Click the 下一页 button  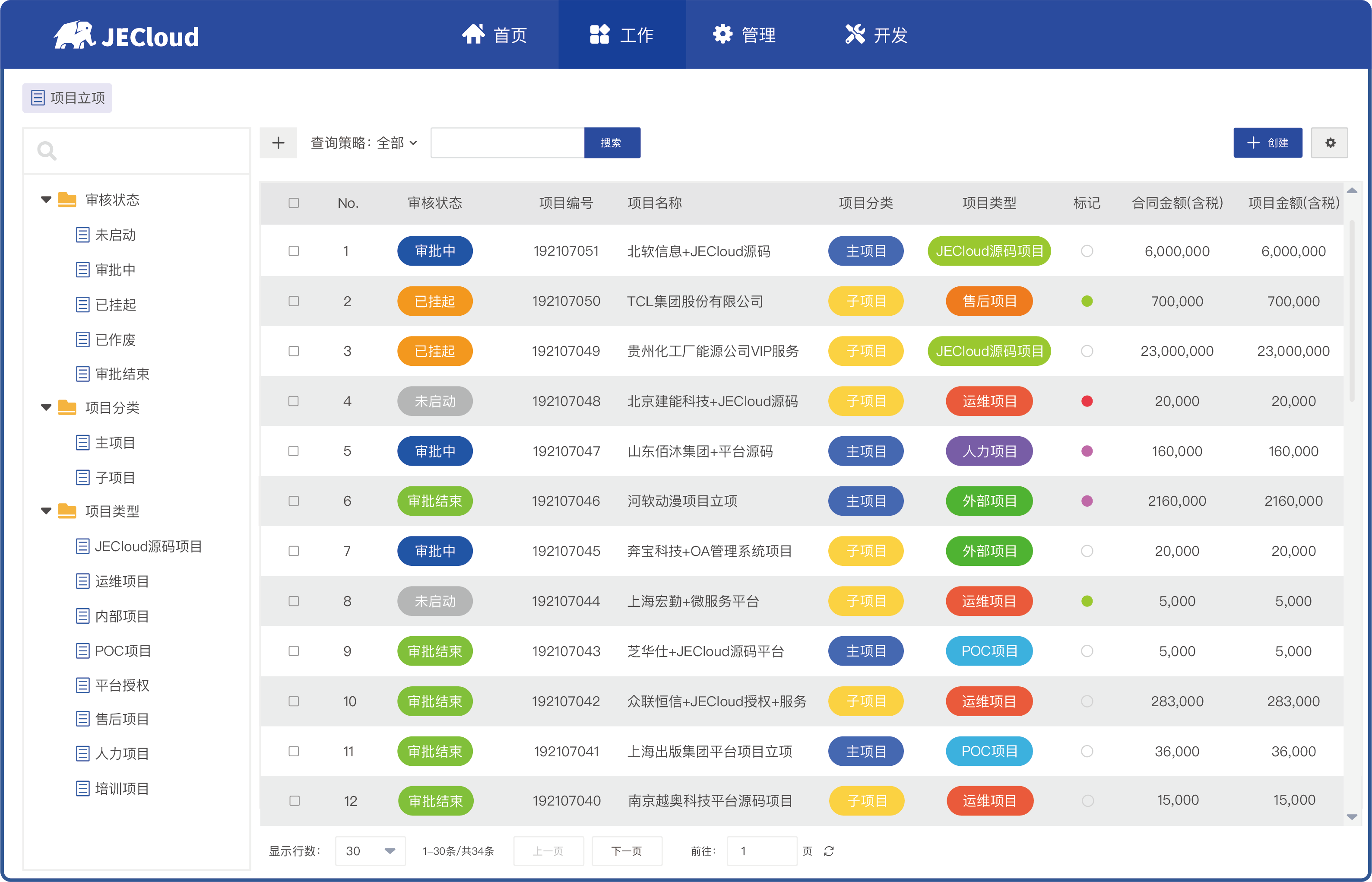coord(627,851)
